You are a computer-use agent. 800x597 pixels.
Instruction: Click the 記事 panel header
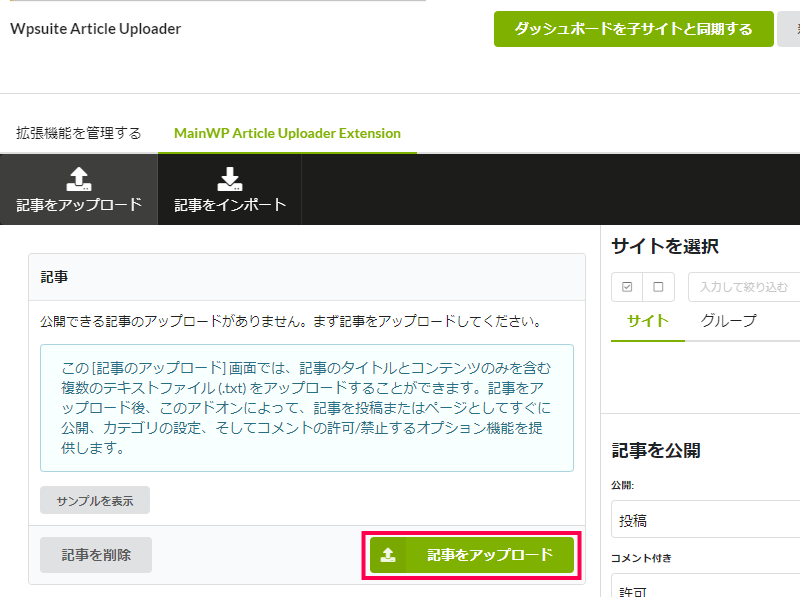tap(307, 277)
